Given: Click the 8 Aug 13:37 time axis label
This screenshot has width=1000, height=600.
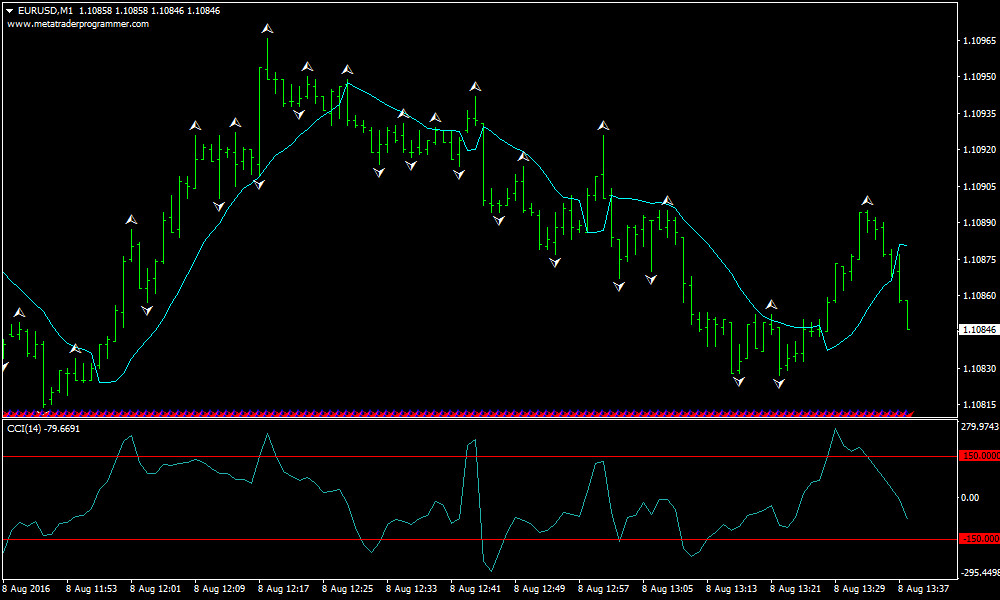Looking at the screenshot, I should [925, 588].
